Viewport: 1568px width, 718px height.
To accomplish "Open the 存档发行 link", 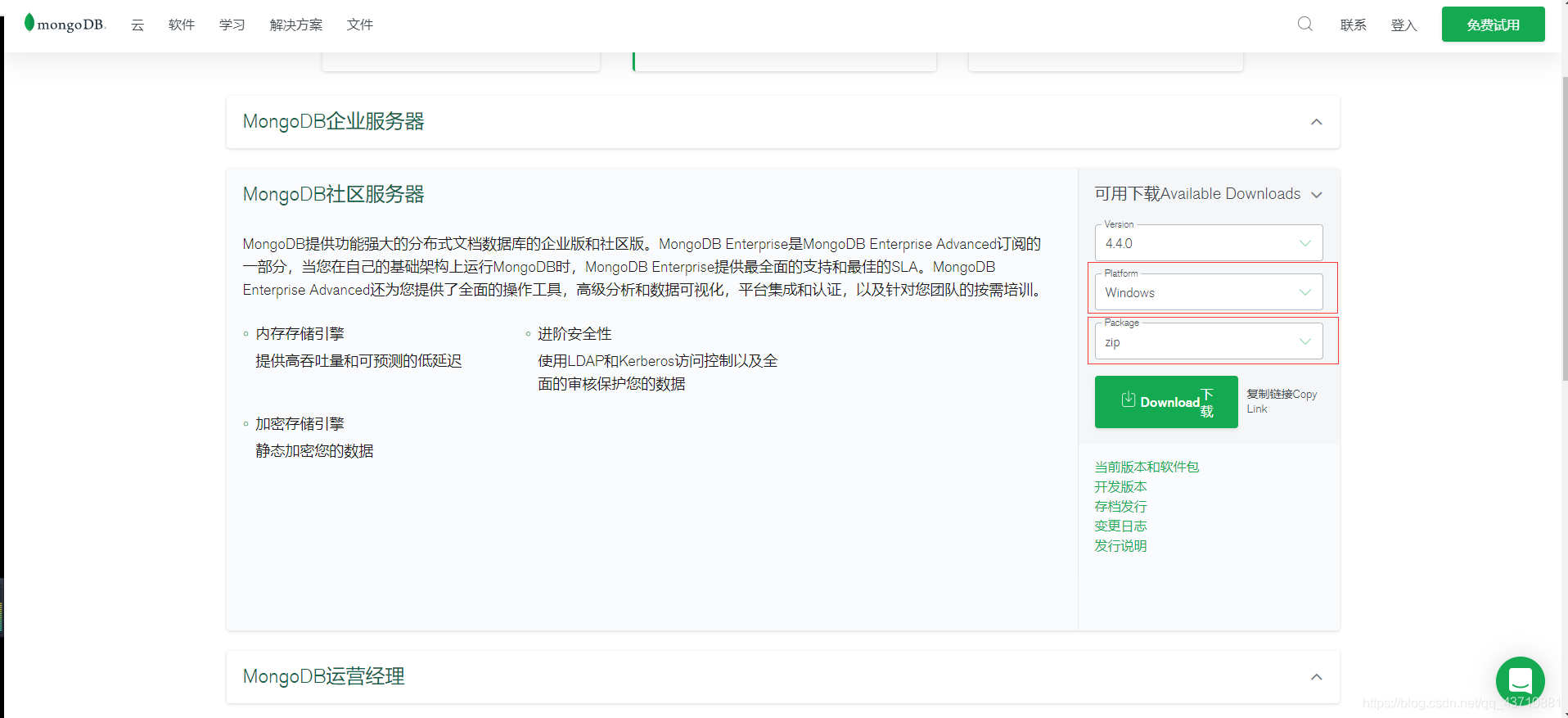I will pos(1120,506).
